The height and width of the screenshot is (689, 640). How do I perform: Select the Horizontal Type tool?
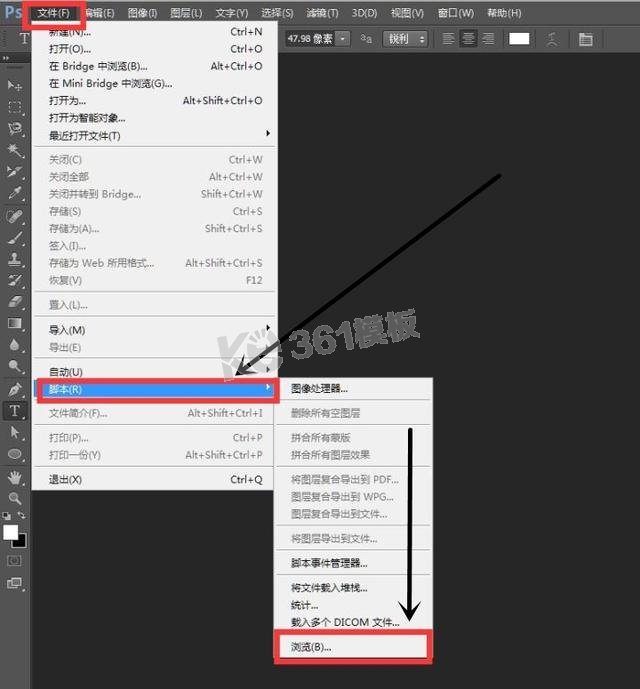pos(15,411)
